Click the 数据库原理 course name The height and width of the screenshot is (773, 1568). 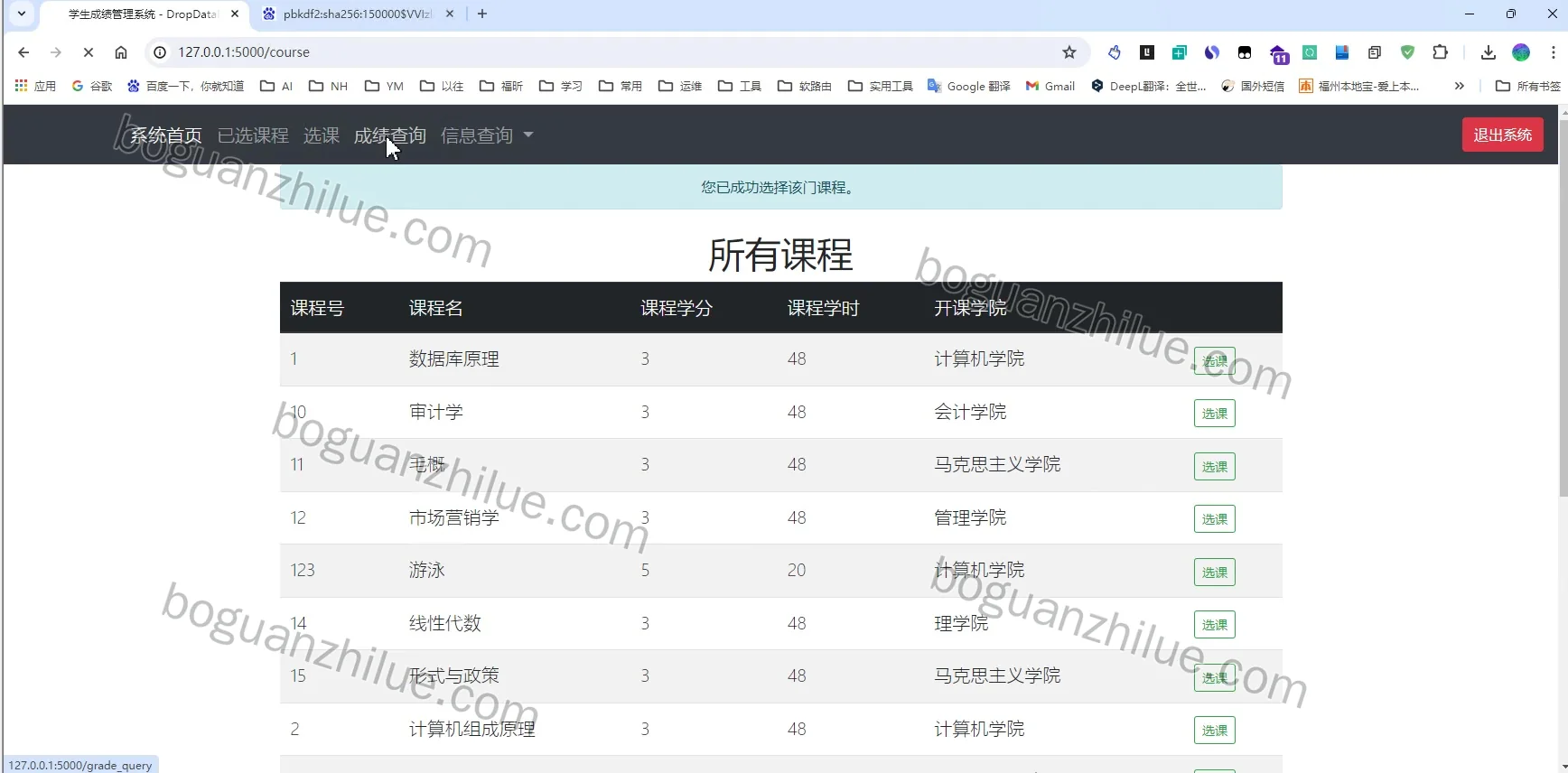coord(454,359)
